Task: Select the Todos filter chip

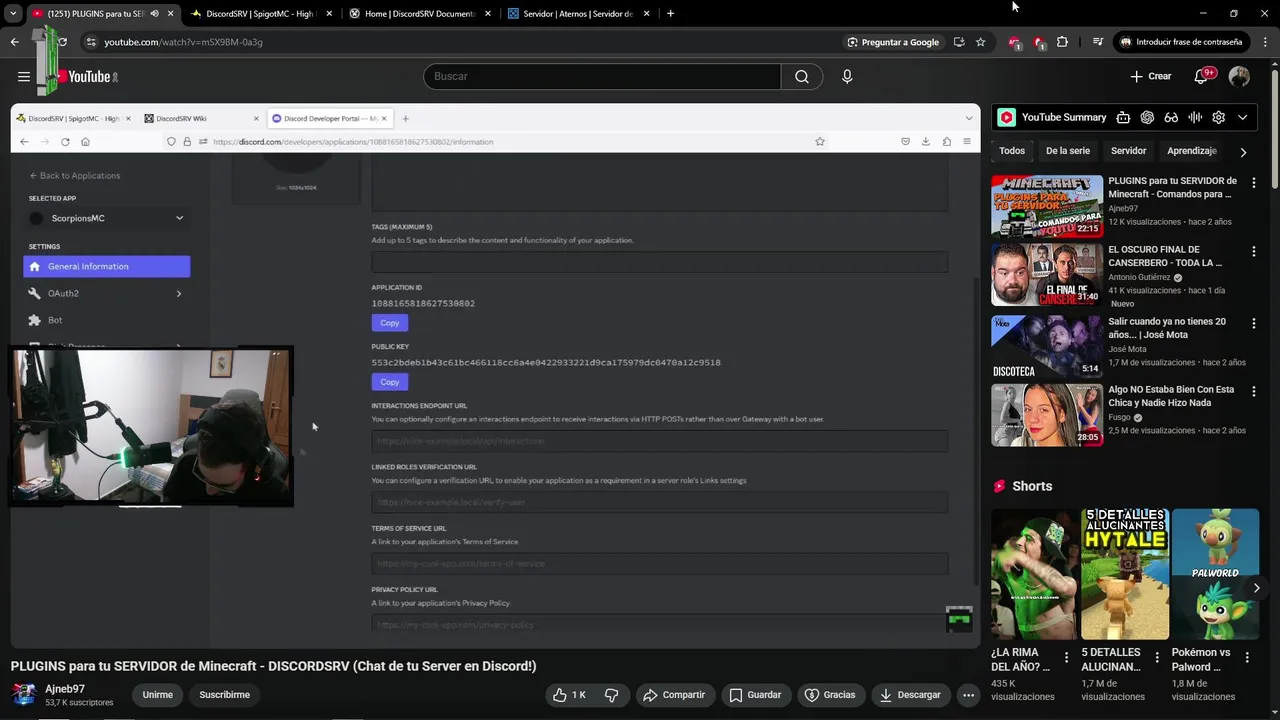Action: (x=1012, y=151)
